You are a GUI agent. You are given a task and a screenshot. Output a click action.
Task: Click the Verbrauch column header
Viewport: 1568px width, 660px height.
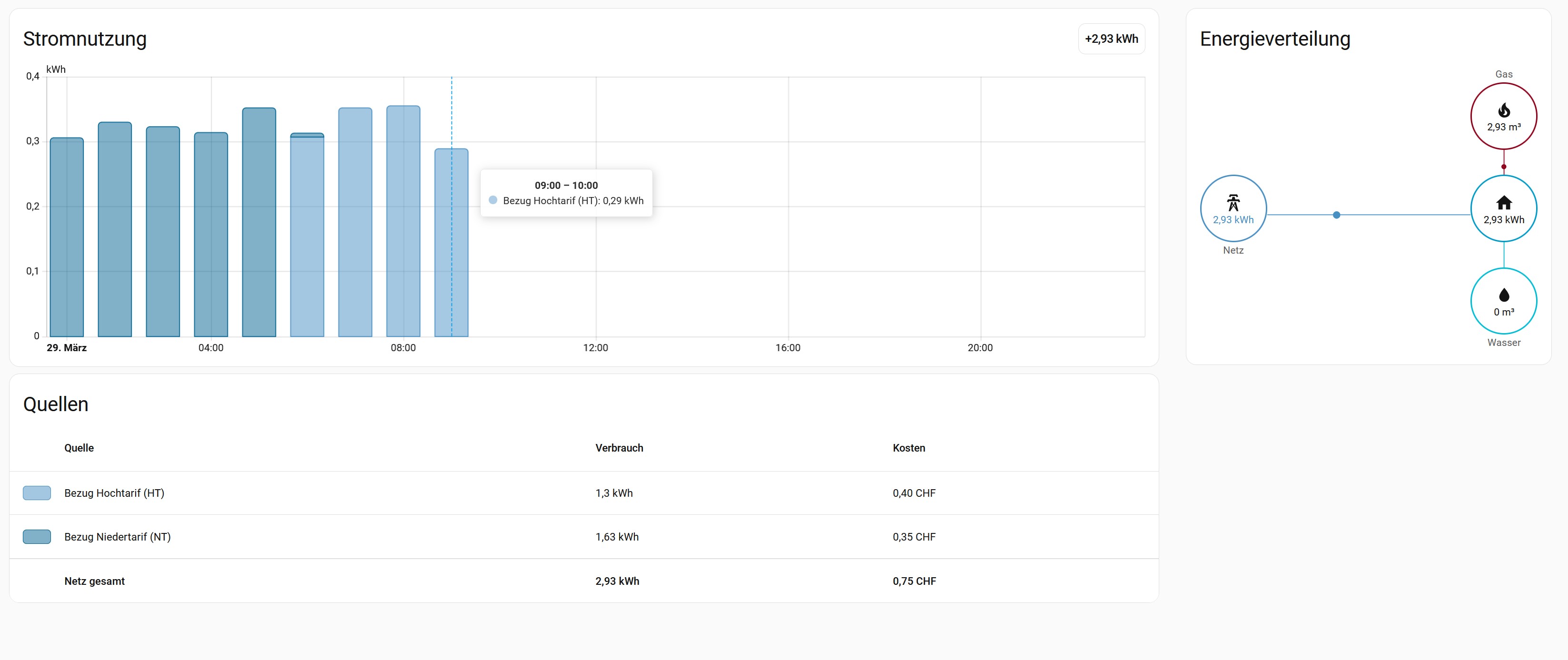(619, 448)
